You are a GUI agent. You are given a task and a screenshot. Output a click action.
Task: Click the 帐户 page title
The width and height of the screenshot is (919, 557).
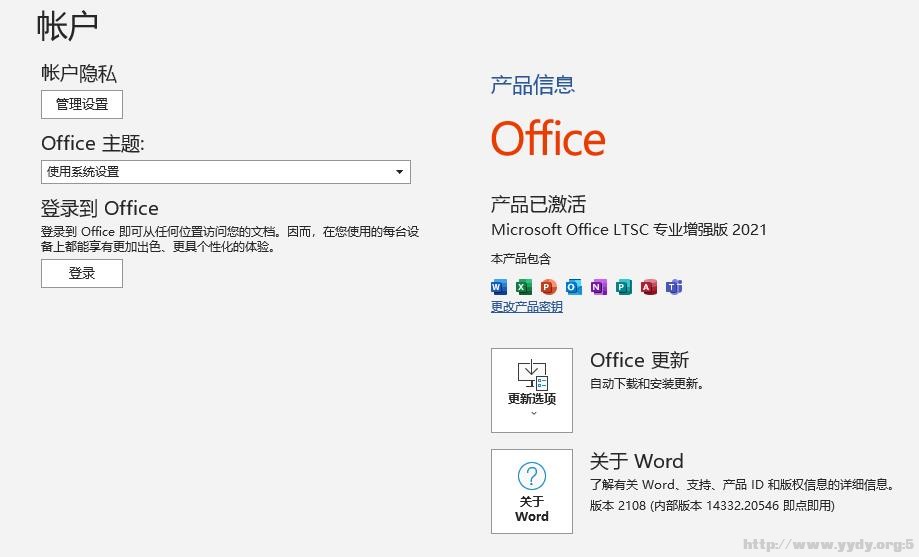67,26
